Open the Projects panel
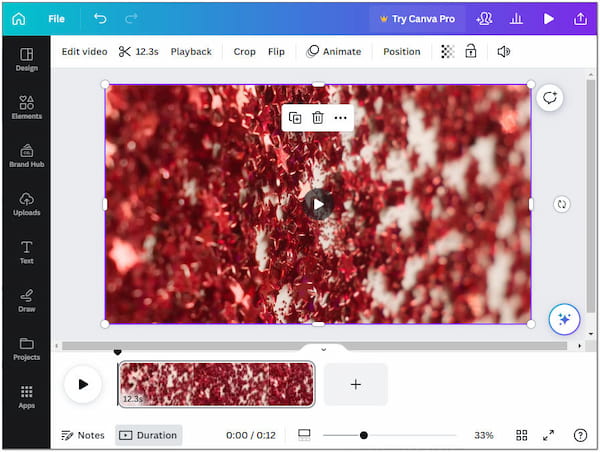This screenshot has width=600, height=452. tap(26, 349)
